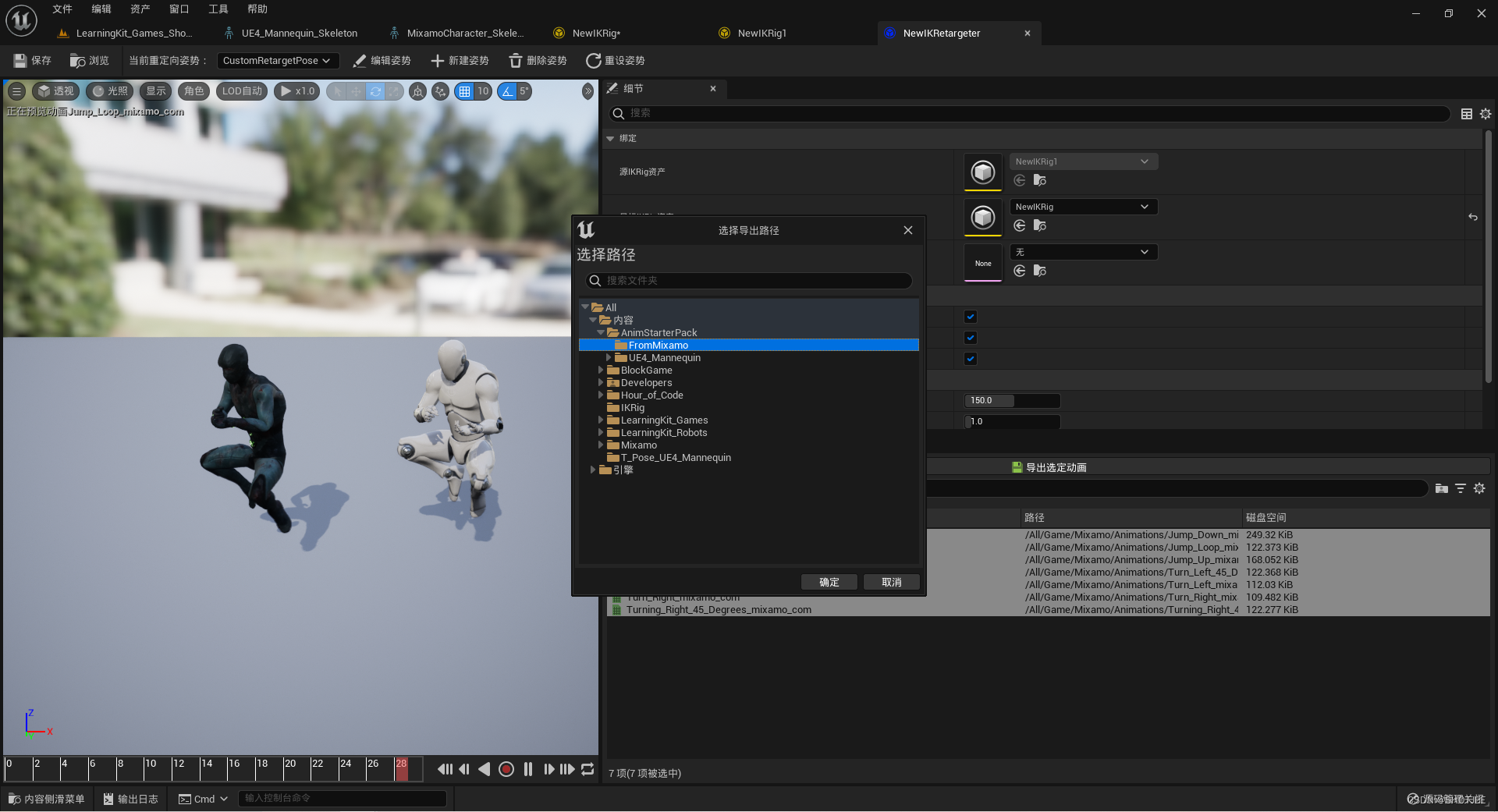Image resolution: width=1498 pixels, height=812 pixels.
Task: Click New Pose (新建姿势) button
Action: [x=460, y=60]
